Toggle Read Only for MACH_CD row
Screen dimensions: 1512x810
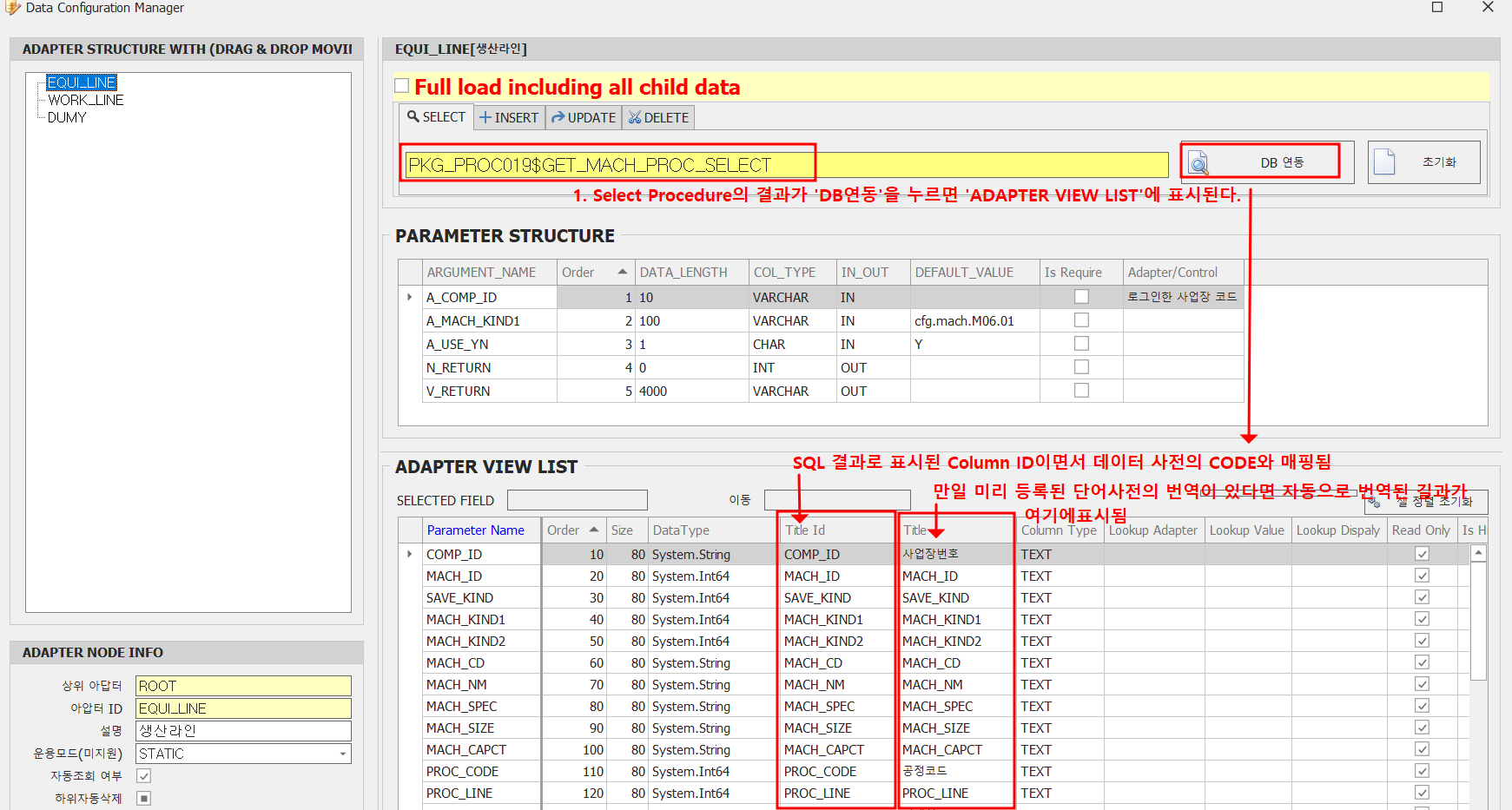coord(1422,662)
